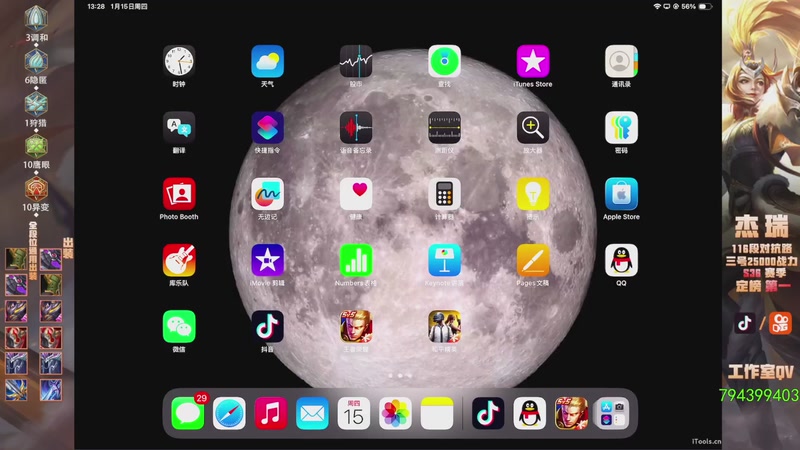Tap the date text 1月15日周四

(129, 7)
